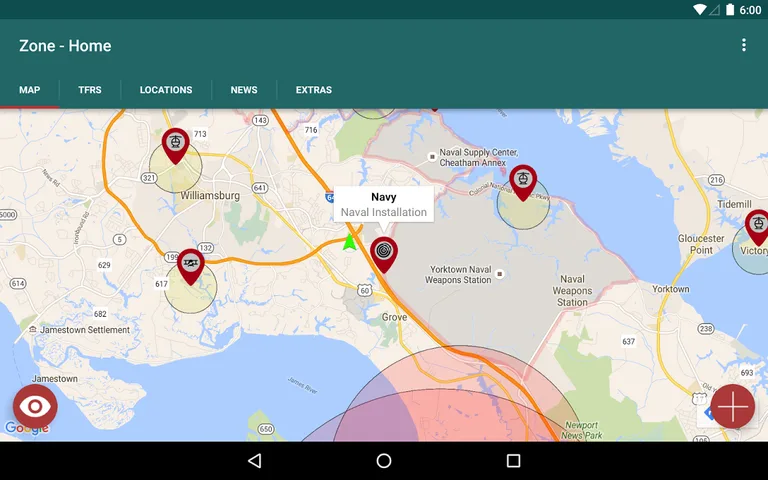
Task: Tap the Jamestown Settlement label
Action: [85, 330]
